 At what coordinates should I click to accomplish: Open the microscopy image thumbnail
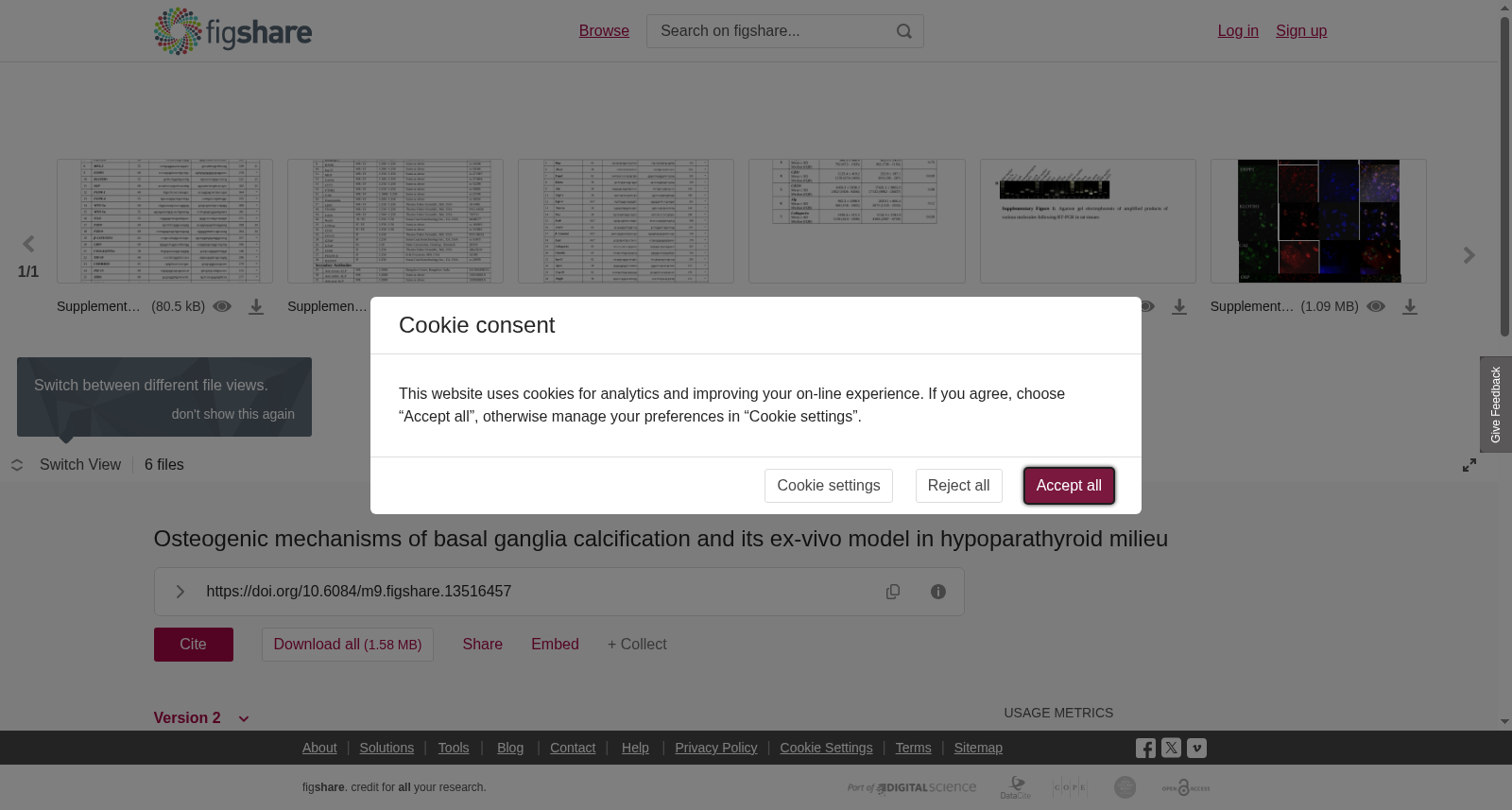click(x=1318, y=221)
